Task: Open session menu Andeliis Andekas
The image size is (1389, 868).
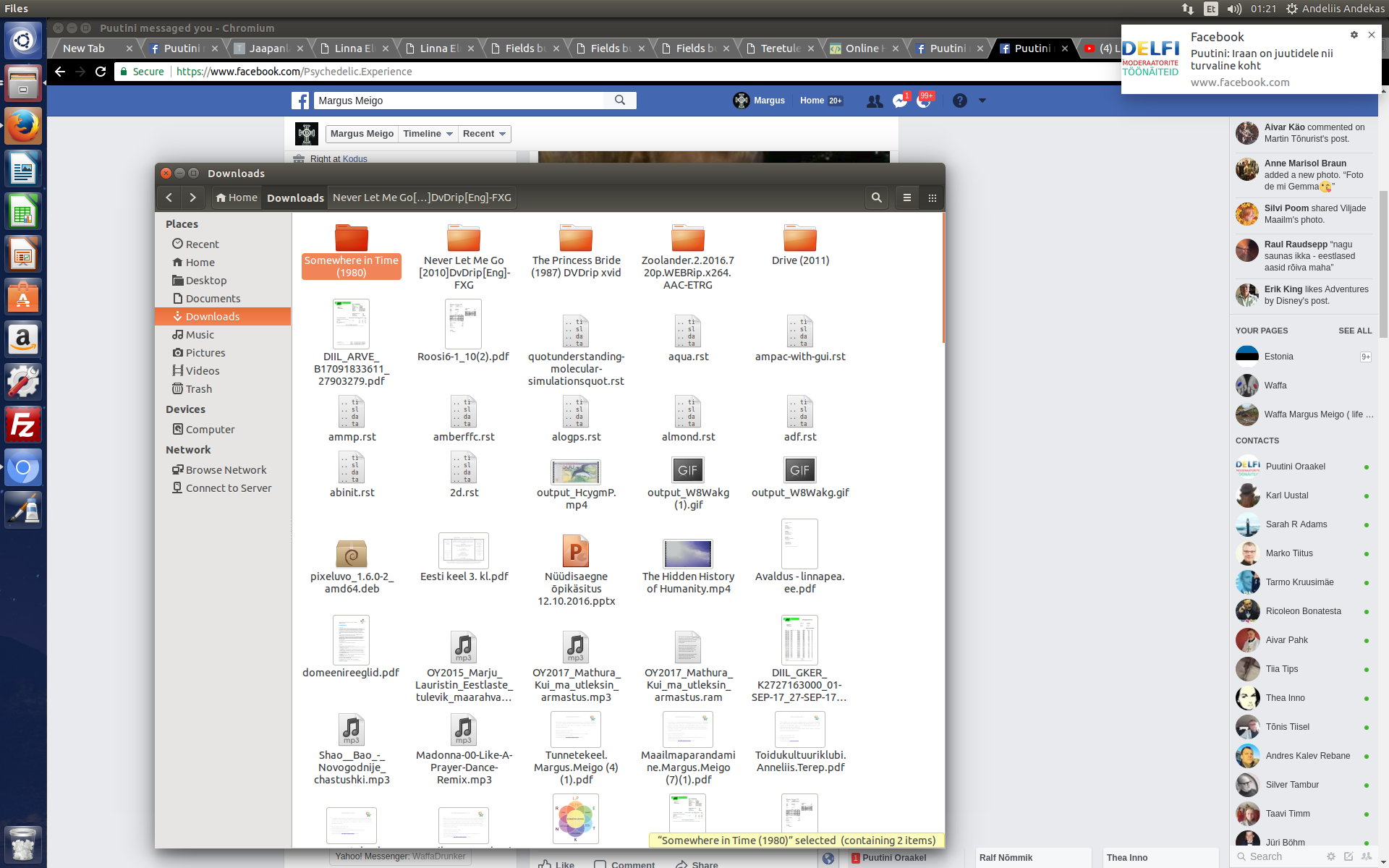Action: pyautogui.click(x=1335, y=9)
